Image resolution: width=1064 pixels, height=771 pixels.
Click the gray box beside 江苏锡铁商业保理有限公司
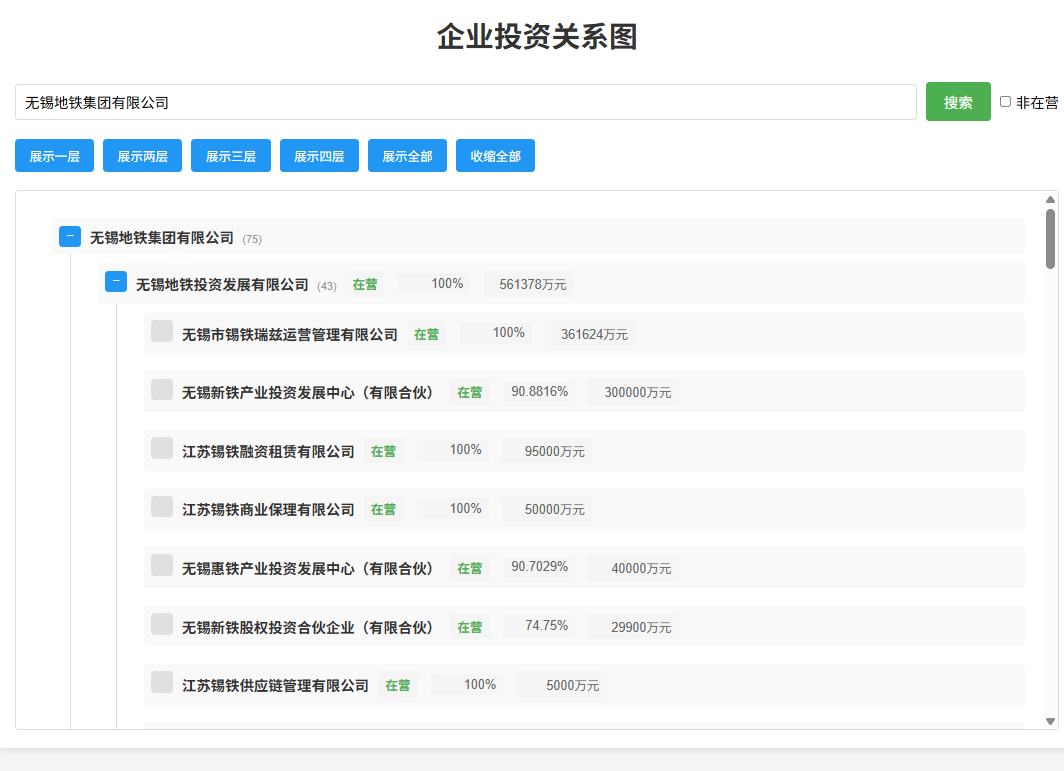(162, 507)
